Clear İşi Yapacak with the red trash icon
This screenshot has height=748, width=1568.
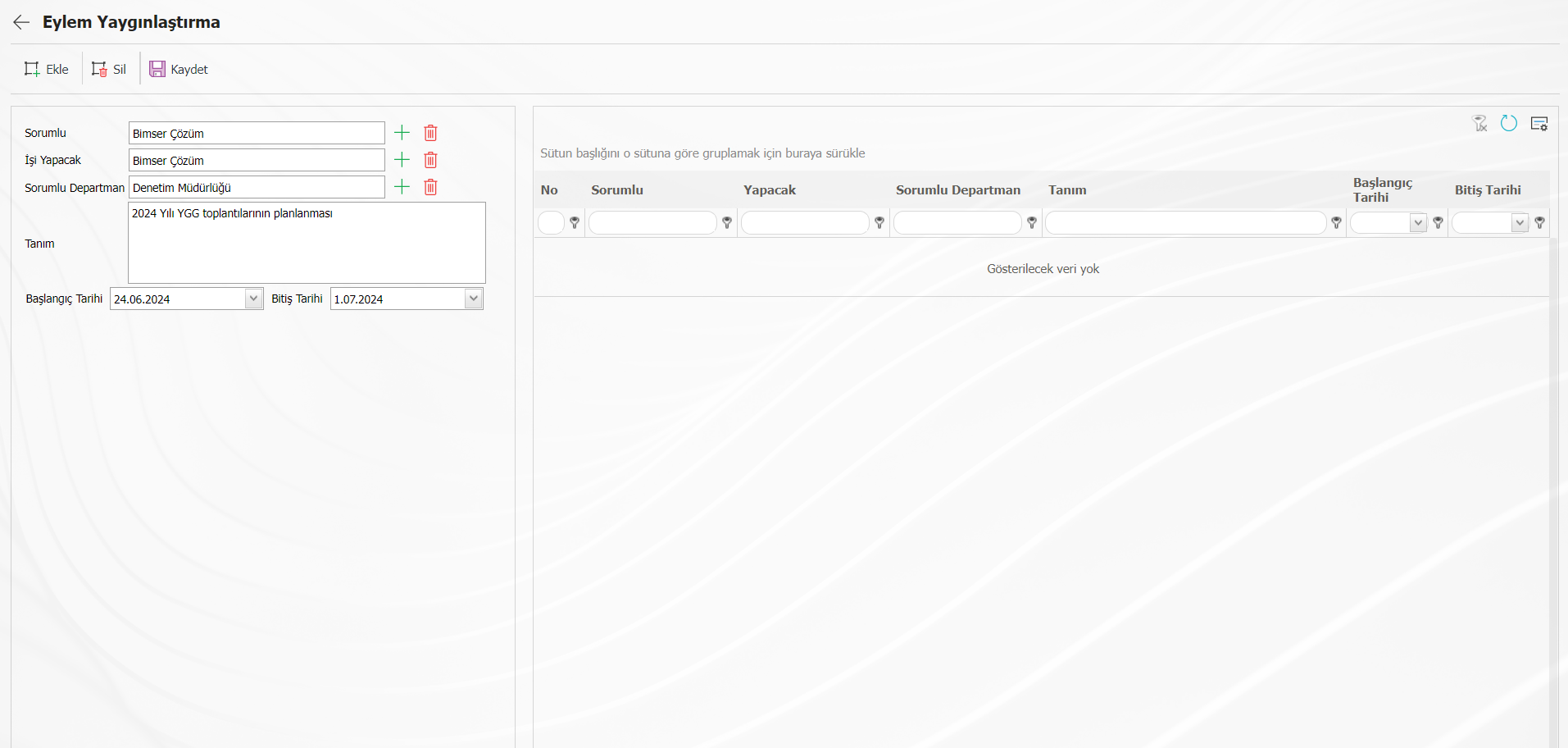point(430,160)
